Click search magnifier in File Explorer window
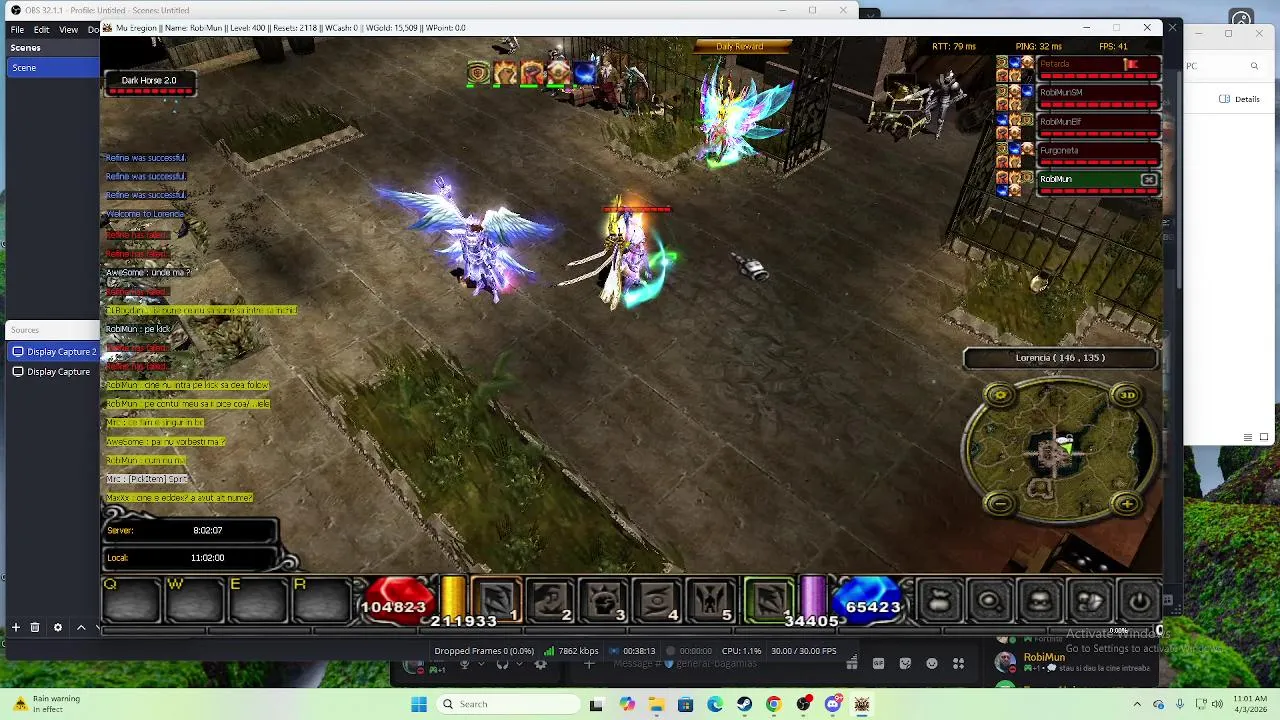Image resolution: width=1280 pixels, height=720 pixels. tap(1254, 66)
